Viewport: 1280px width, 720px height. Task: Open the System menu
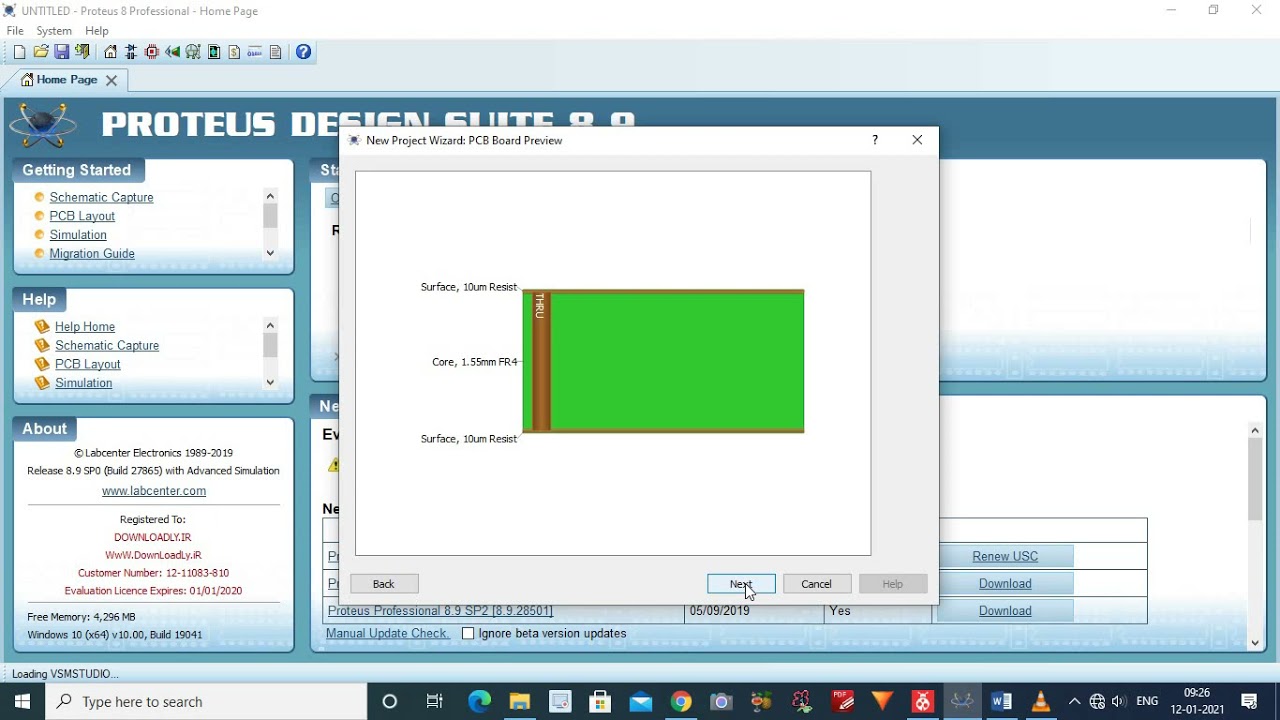pyautogui.click(x=54, y=31)
